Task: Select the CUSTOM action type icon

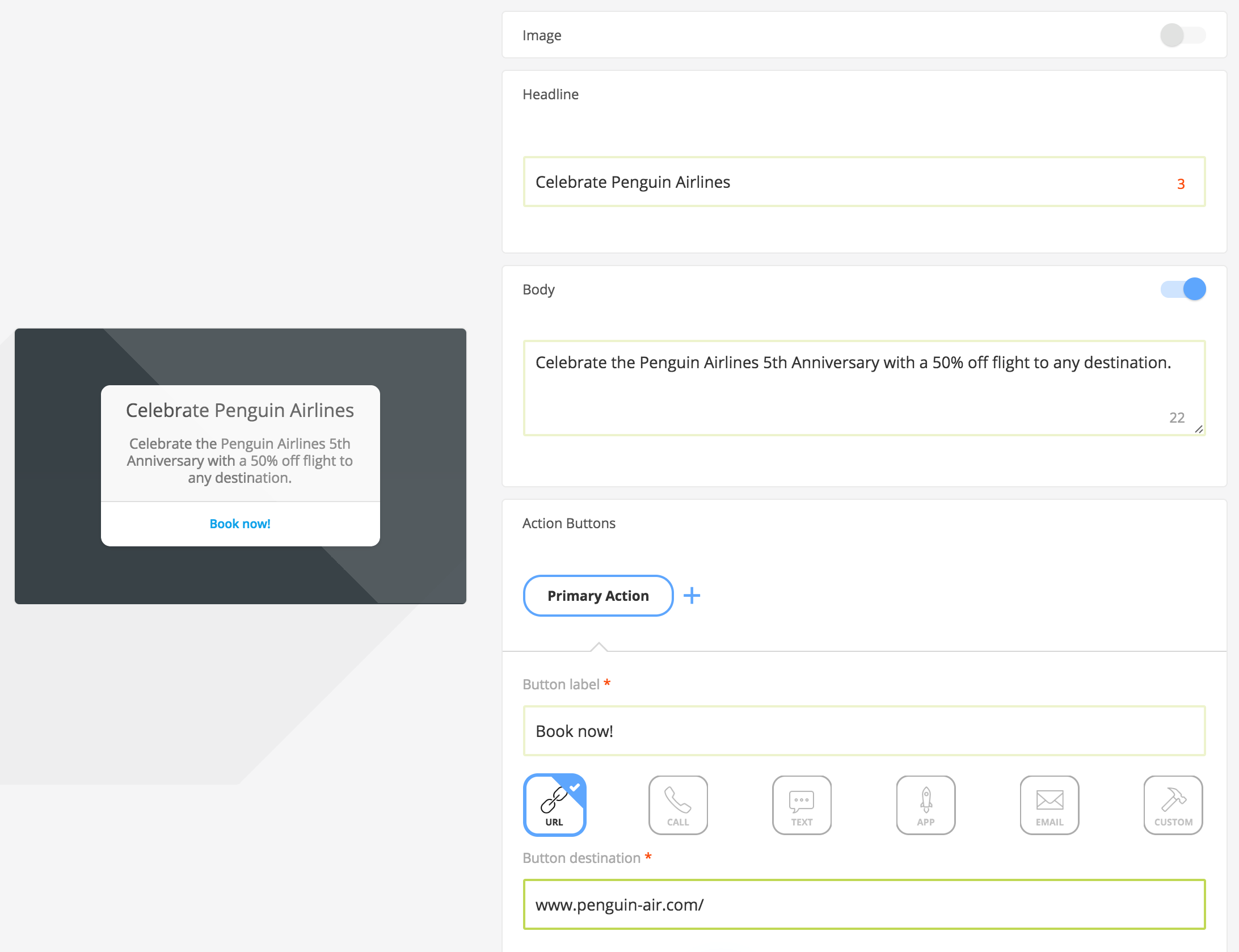Action: pos(1173,804)
